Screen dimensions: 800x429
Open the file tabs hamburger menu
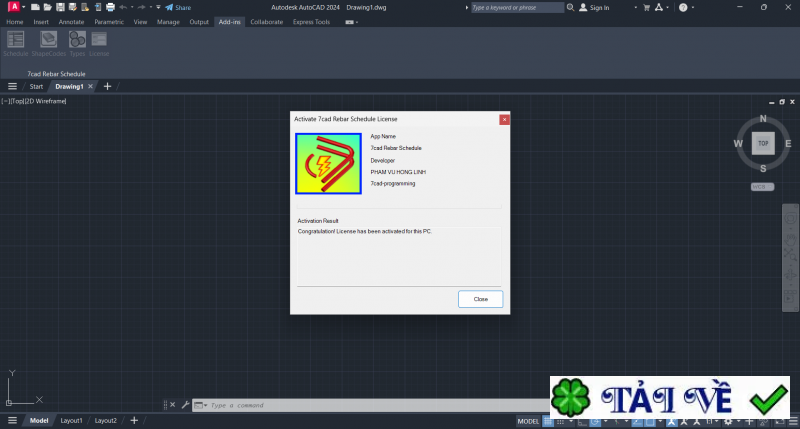(12, 86)
